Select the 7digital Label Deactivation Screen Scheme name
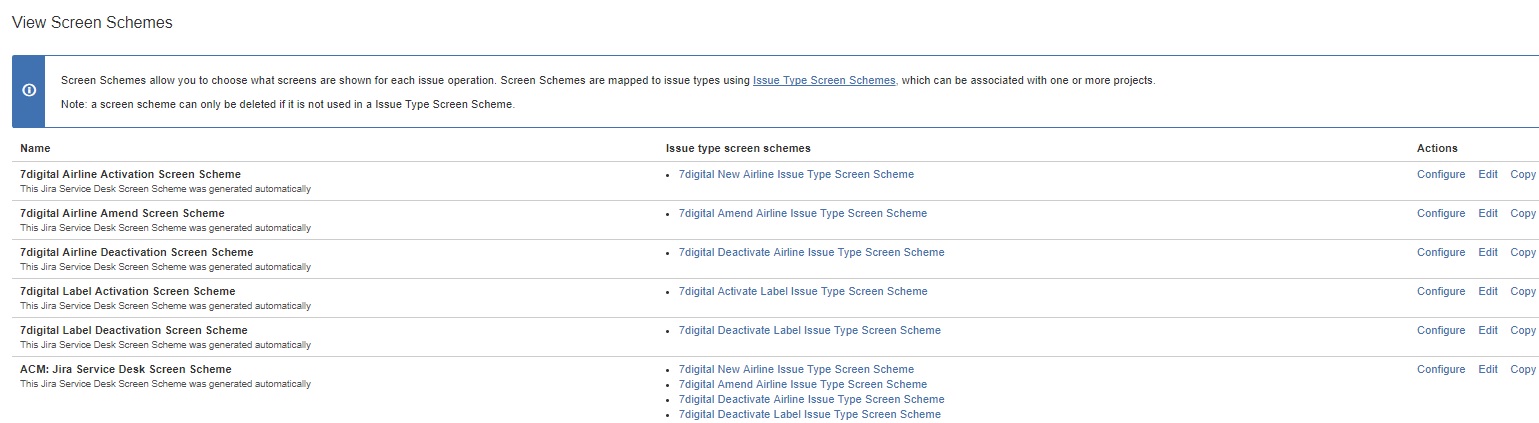The image size is (1539, 423). [x=134, y=330]
